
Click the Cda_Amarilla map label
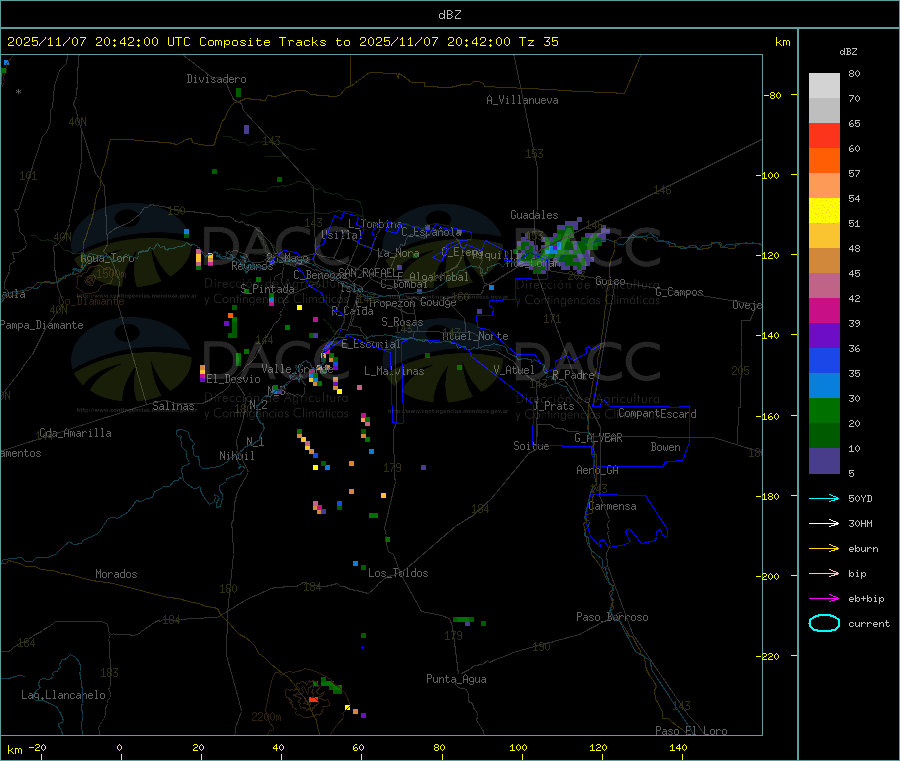pyautogui.click(x=75, y=433)
